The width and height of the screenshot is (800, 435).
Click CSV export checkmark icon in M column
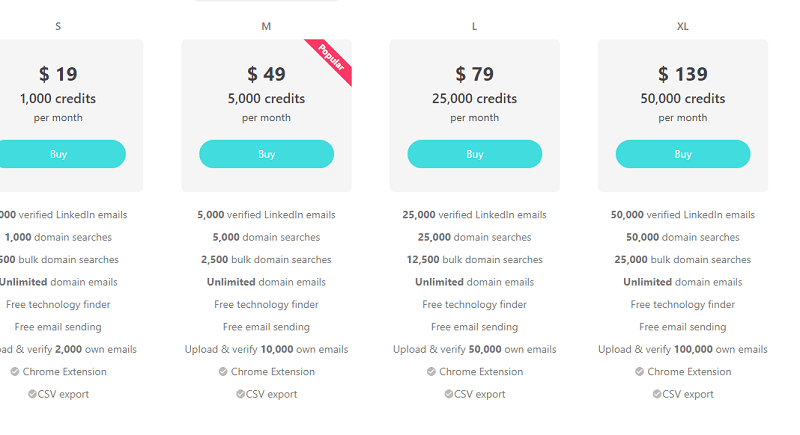[x=241, y=394]
